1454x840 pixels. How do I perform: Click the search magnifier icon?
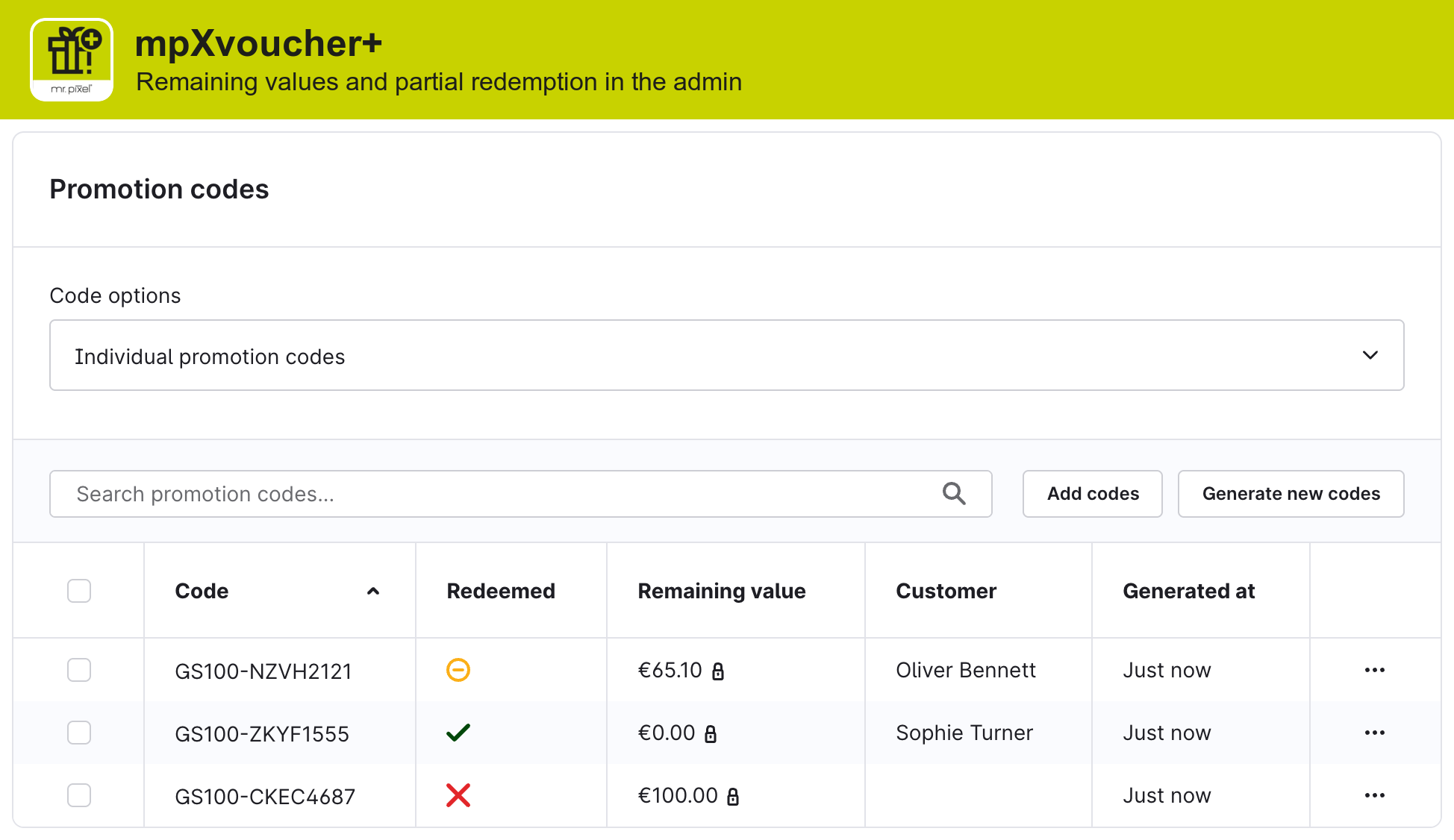pos(954,494)
